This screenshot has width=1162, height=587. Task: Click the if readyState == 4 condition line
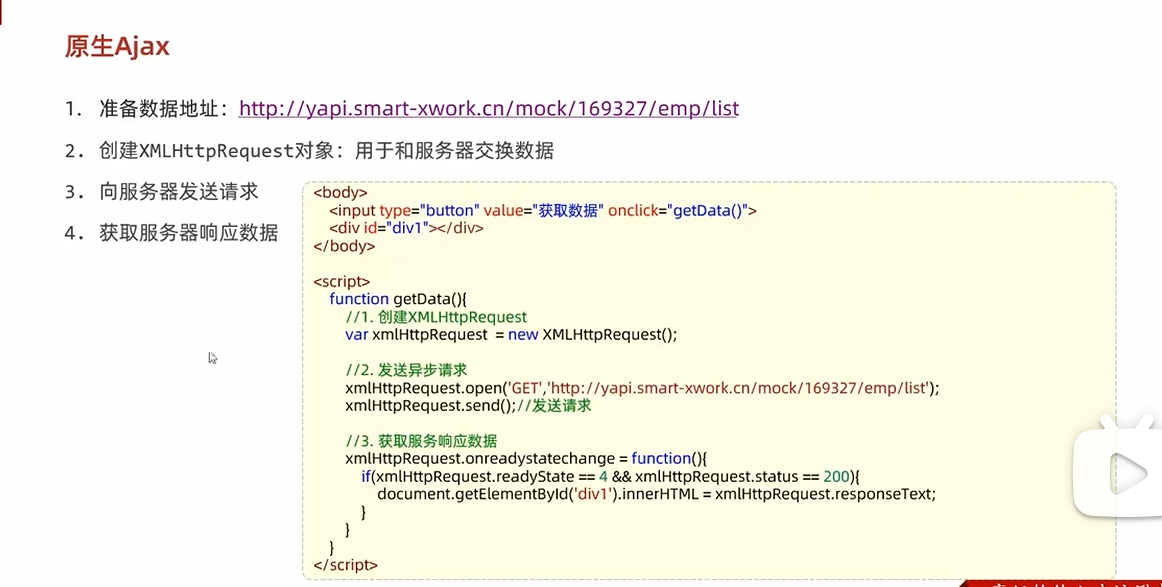point(611,477)
